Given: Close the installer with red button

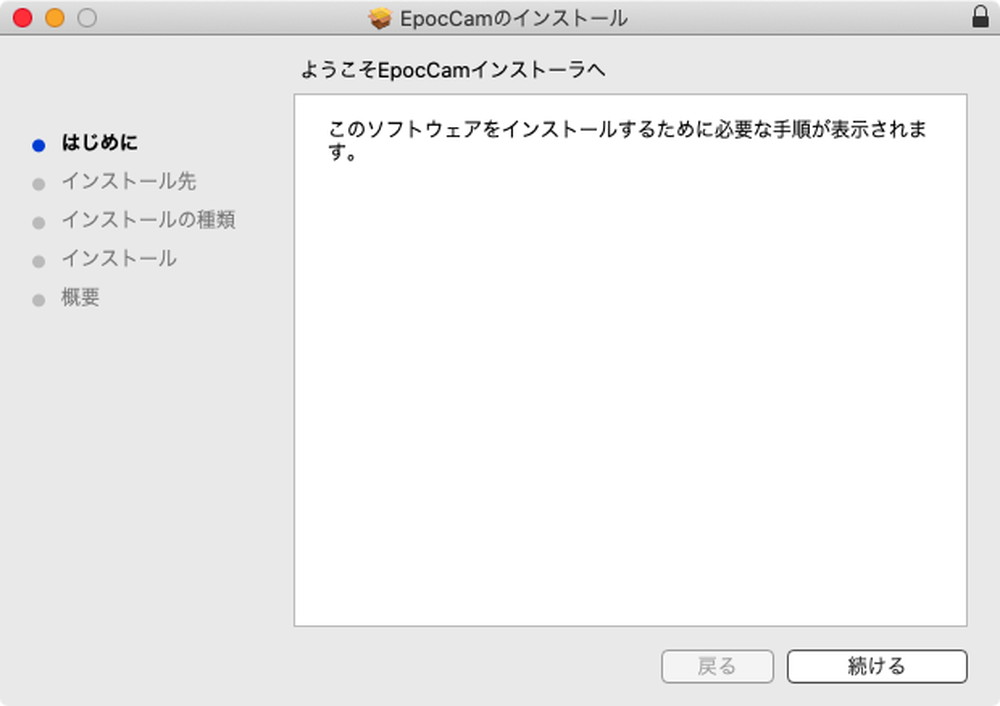Looking at the screenshot, I should click(23, 18).
